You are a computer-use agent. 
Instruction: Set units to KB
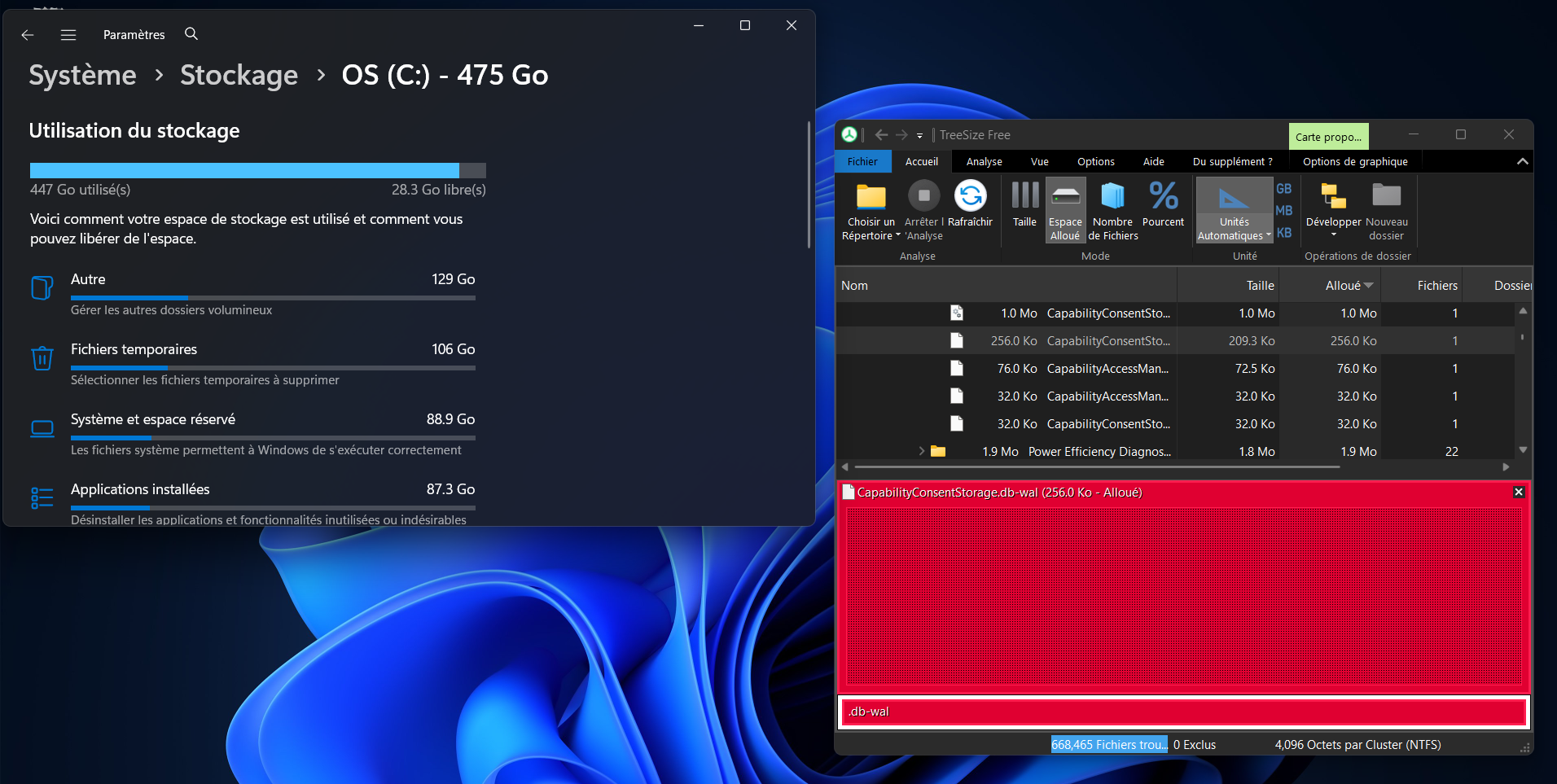coord(1284,233)
